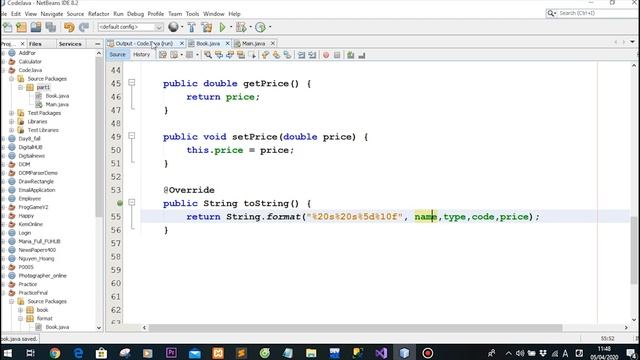Click the Debug Project icon
Screen dimensions: 640x360
[x=241, y=27]
